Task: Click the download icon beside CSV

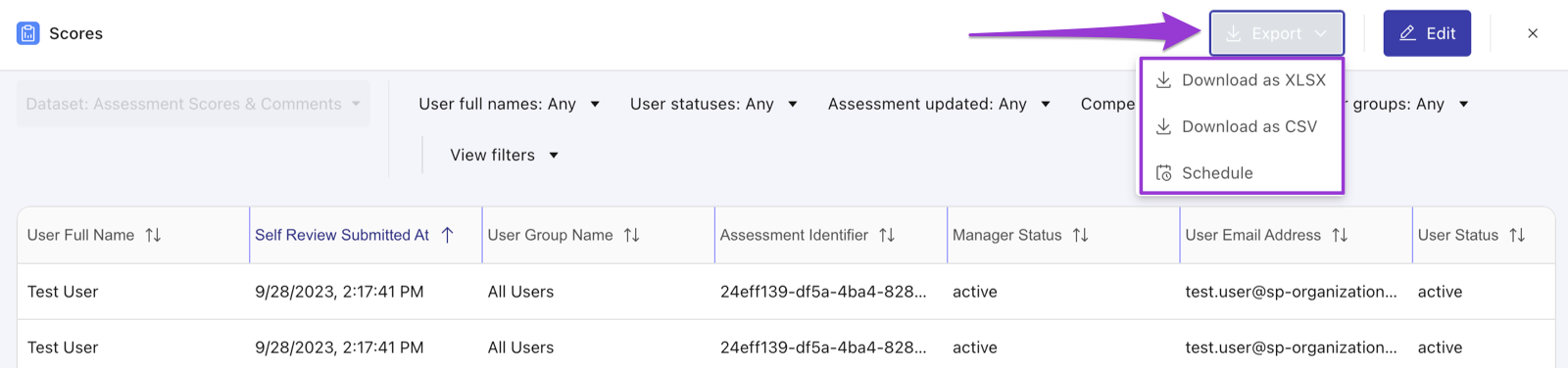Action: [x=1163, y=126]
